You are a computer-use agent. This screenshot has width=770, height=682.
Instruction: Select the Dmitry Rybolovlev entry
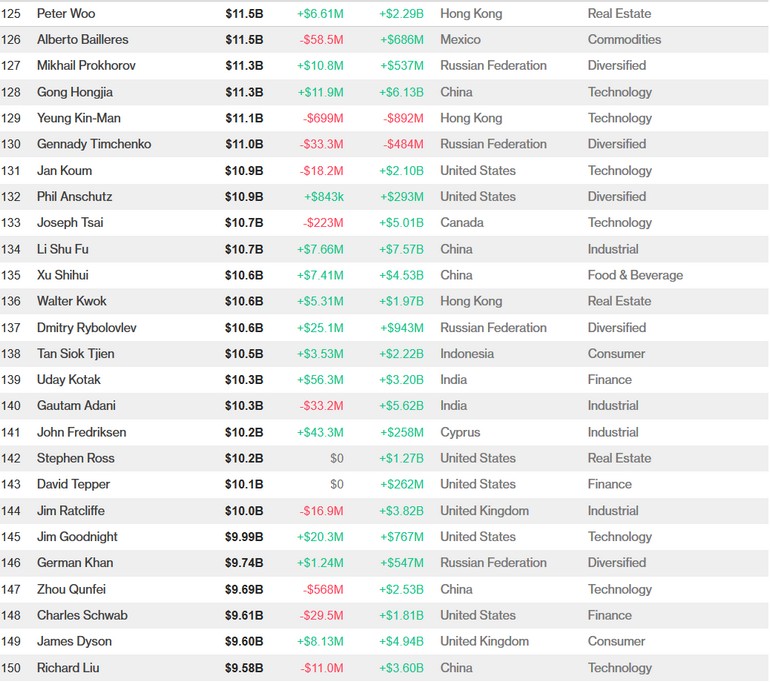pos(88,328)
